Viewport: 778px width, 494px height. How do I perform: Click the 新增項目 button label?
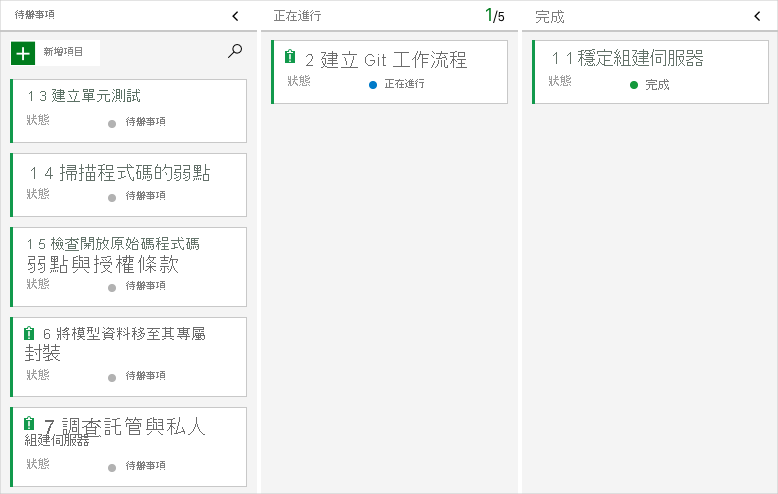63,52
